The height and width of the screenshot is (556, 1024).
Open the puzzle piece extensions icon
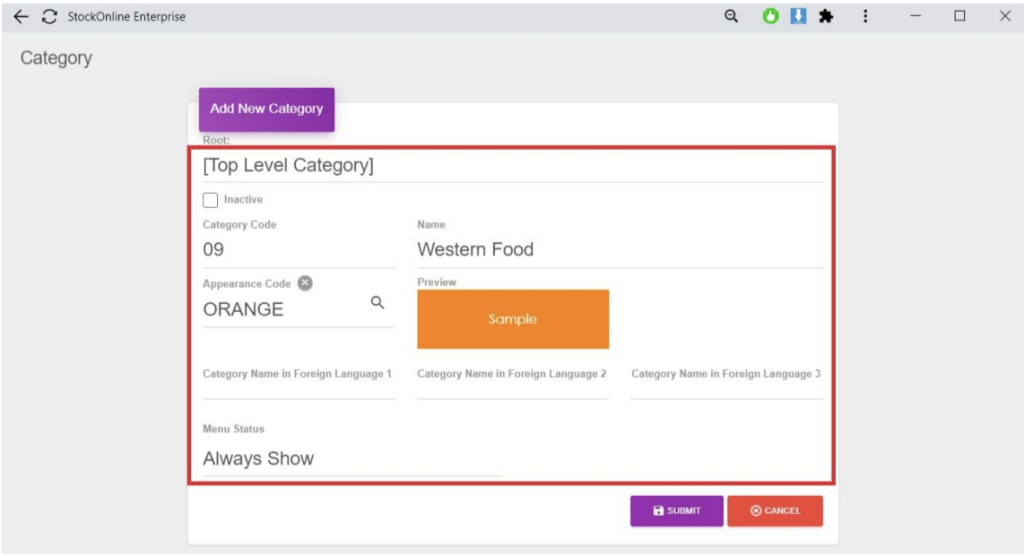826,16
